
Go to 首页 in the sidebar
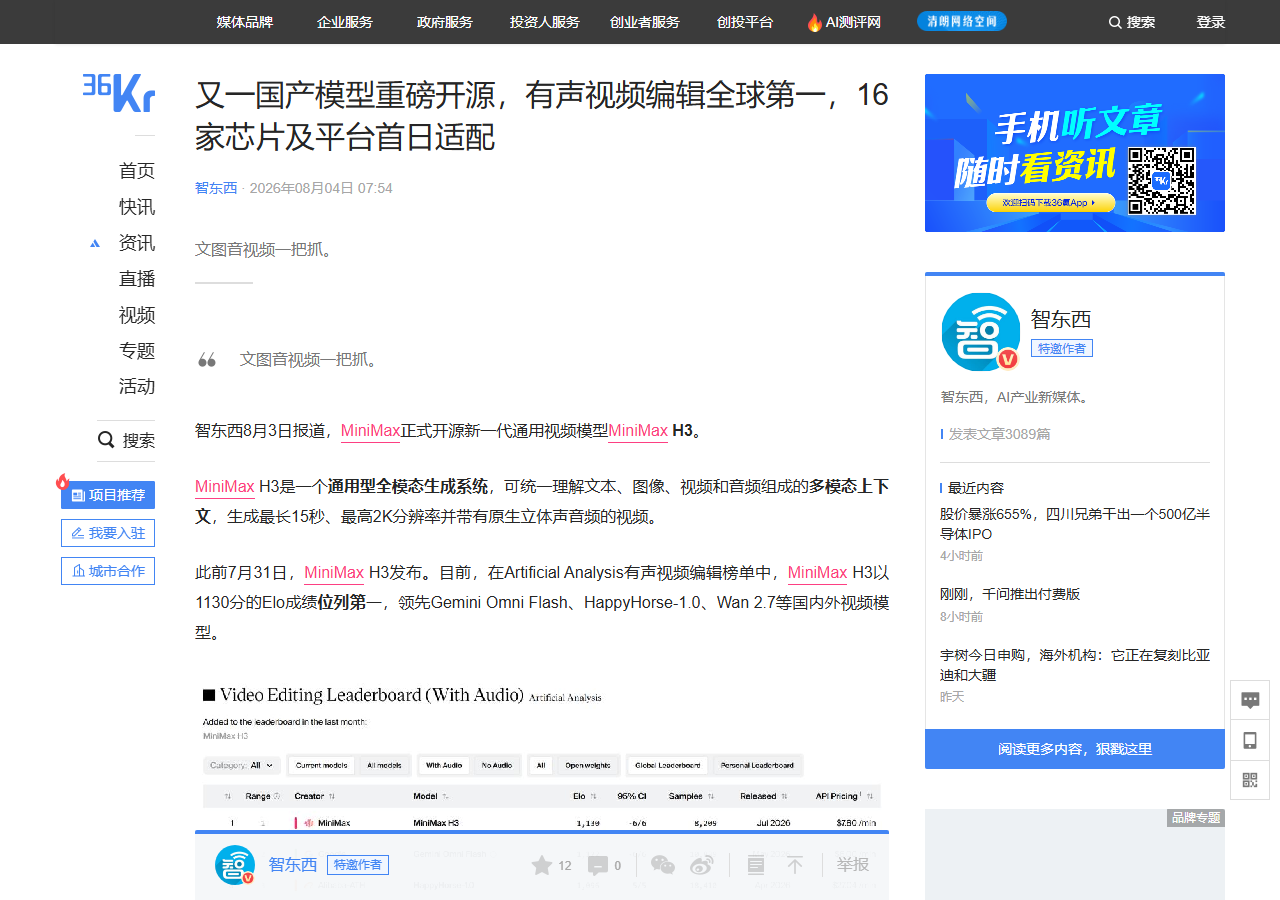tap(137, 171)
